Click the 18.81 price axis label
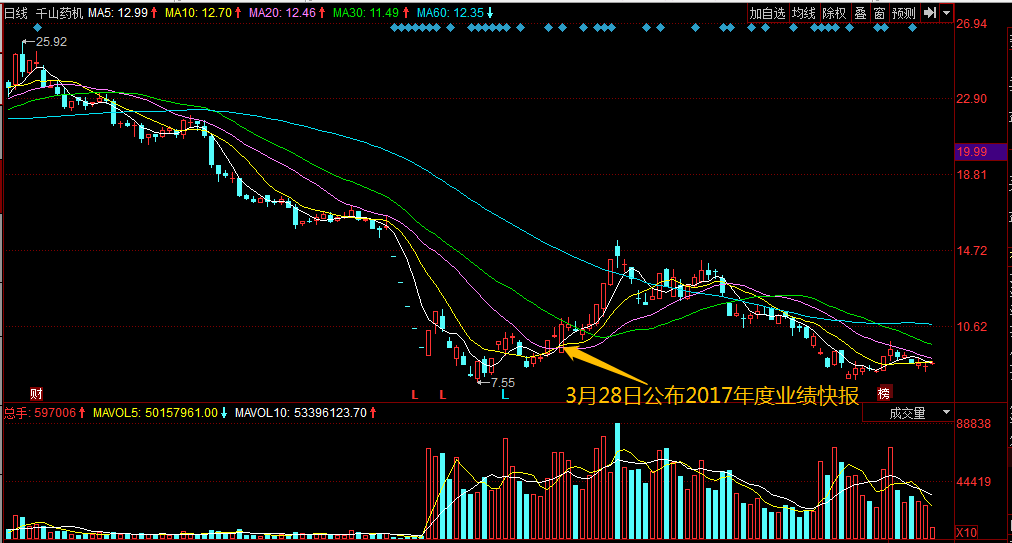The image size is (1012, 543). point(972,175)
